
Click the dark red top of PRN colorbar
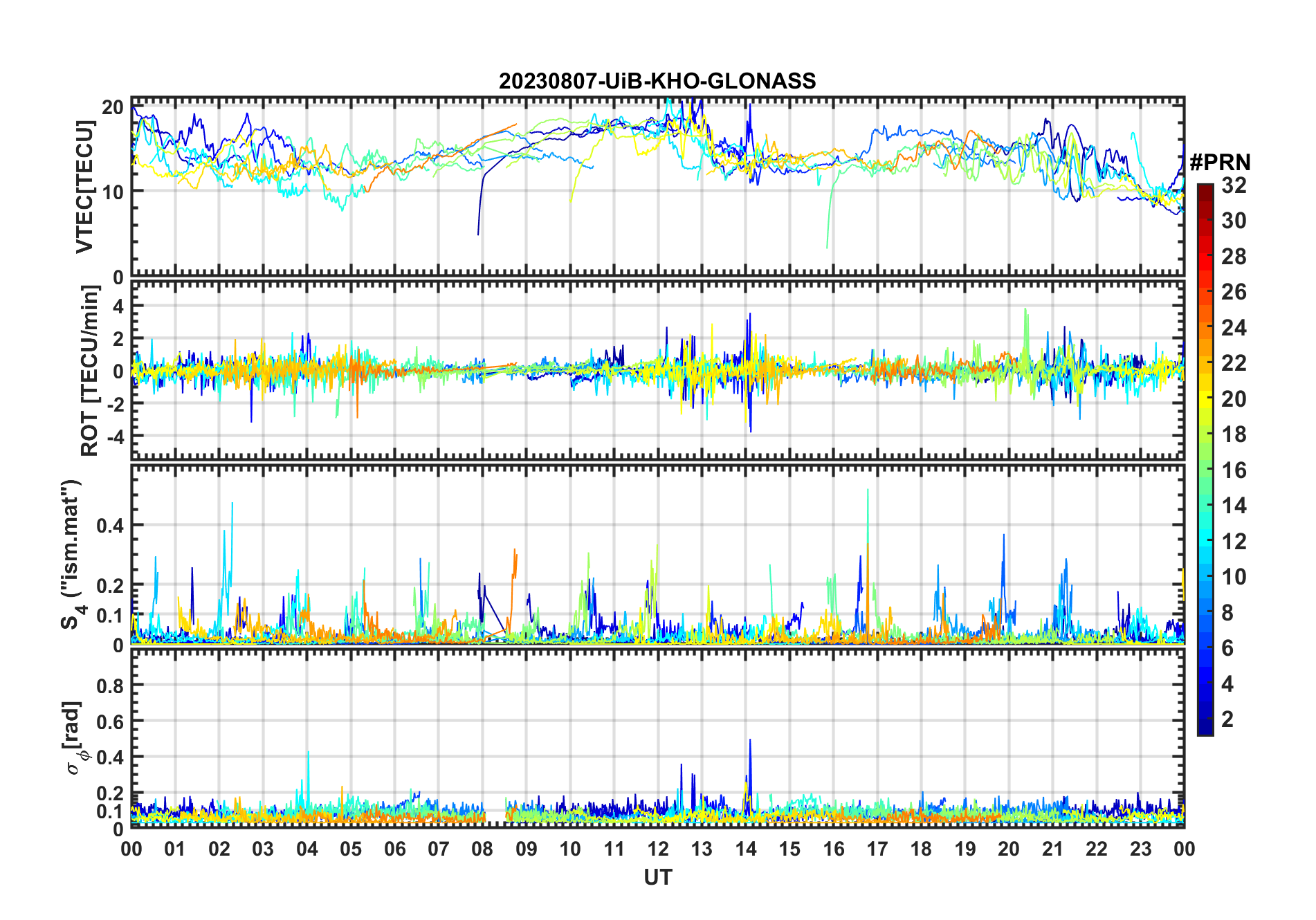click(1205, 189)
